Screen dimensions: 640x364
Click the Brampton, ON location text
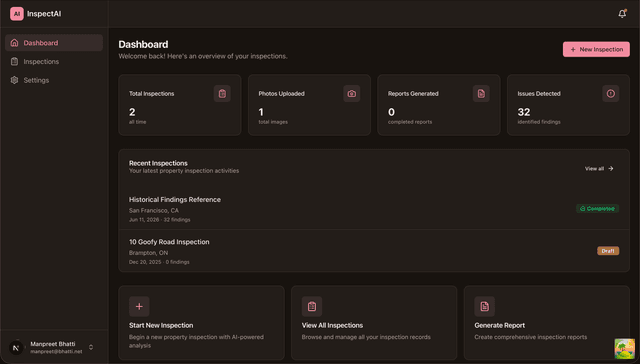click(149, 253)
